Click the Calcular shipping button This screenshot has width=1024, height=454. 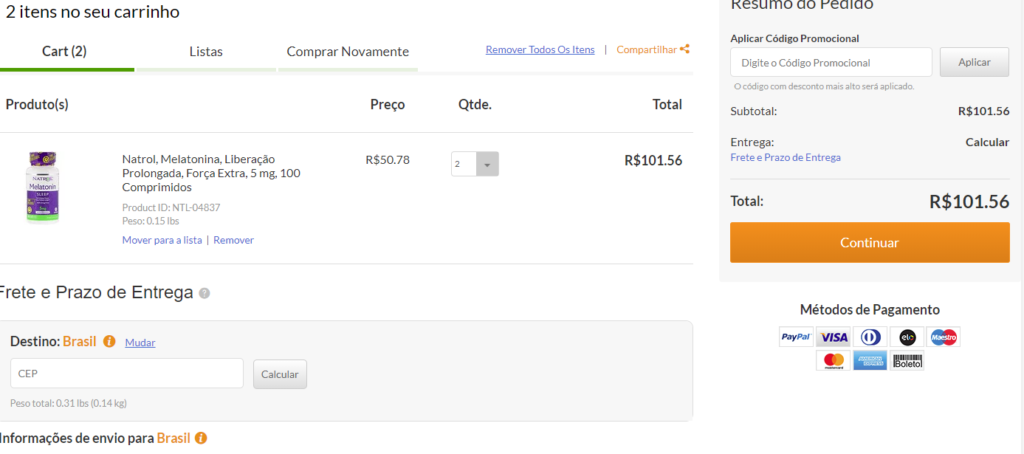click(280, 374)
